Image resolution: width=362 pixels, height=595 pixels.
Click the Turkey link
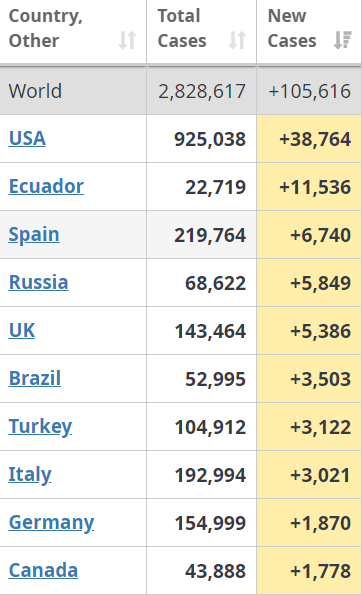coord(41,427)
